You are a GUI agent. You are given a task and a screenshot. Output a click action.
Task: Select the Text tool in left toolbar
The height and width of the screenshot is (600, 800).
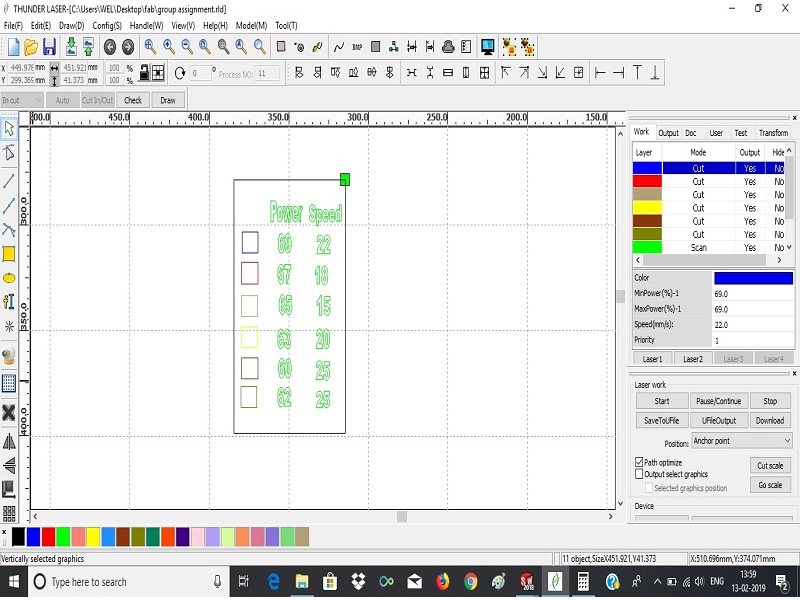click(x=9, y=302)
